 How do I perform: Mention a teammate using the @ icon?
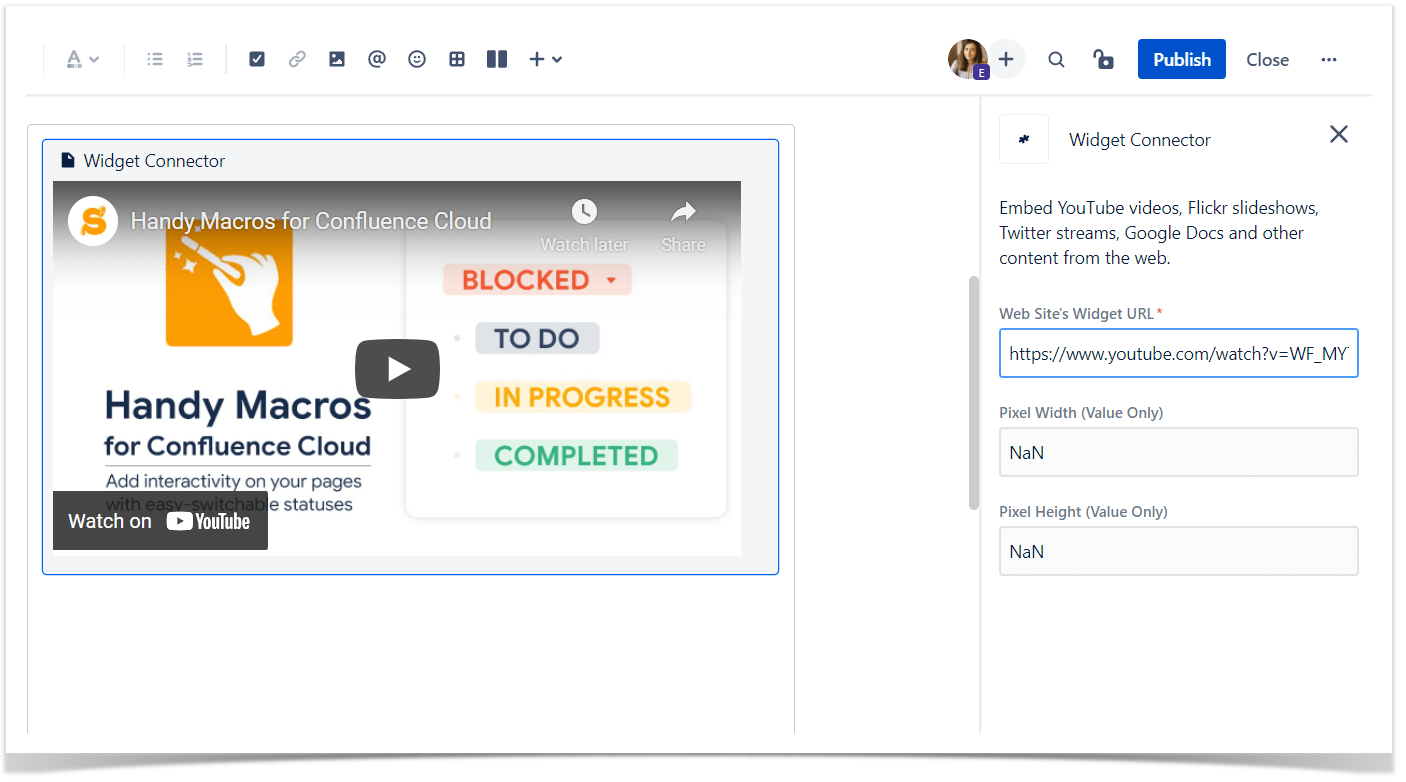click(377, 59)
